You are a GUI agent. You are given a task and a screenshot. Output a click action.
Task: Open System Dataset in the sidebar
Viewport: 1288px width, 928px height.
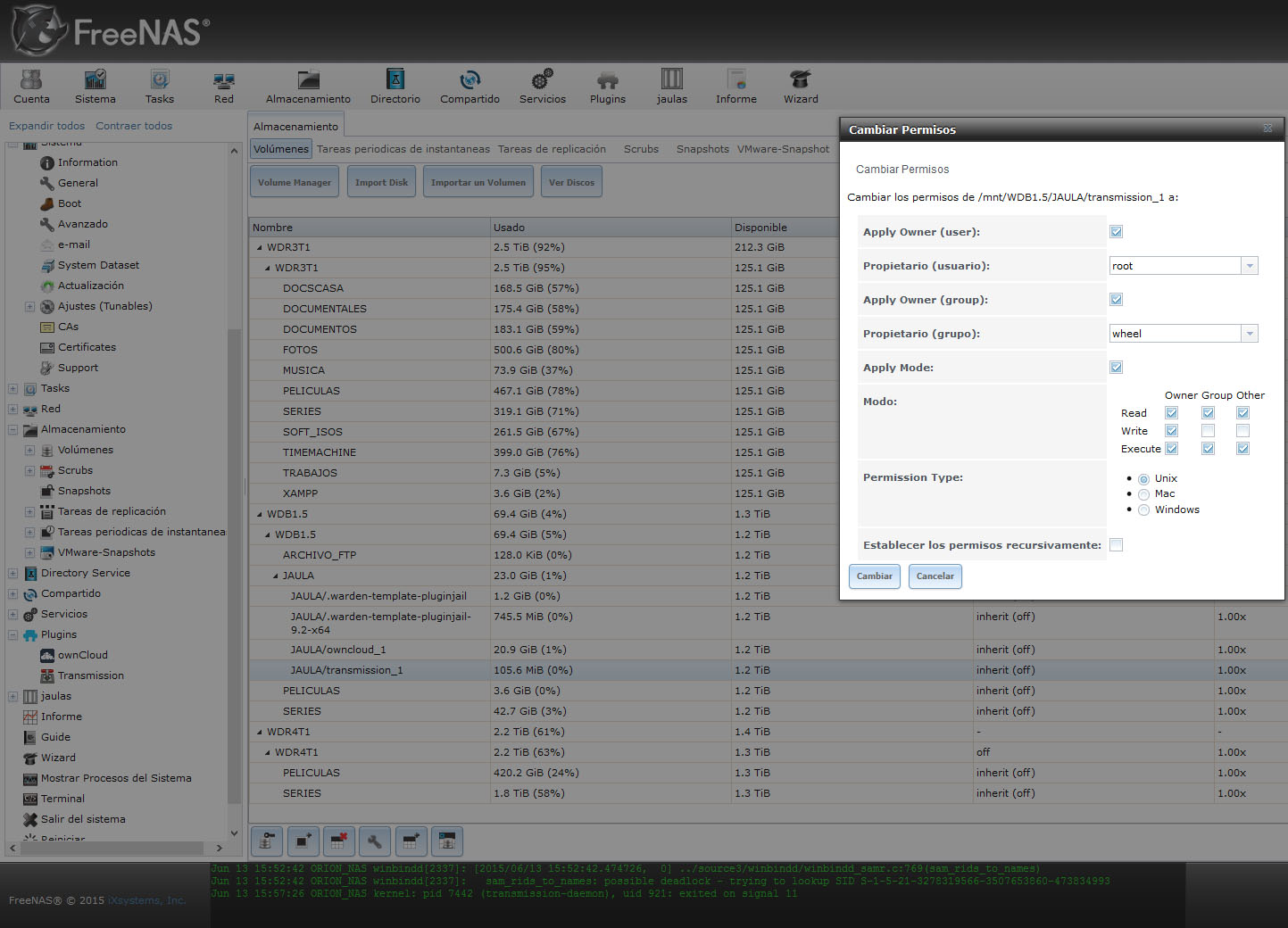(98, 265)
